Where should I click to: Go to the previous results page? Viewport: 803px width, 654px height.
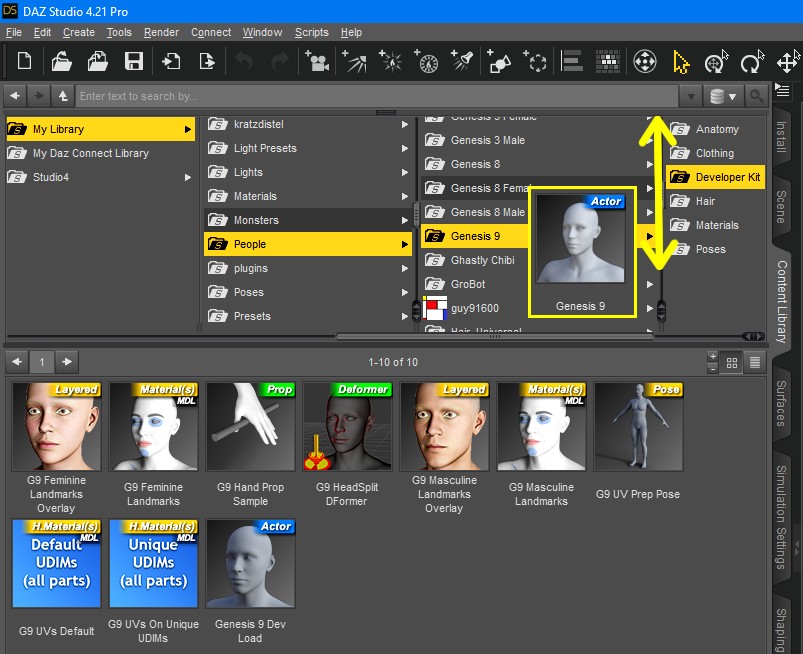[x=17, y=362]
